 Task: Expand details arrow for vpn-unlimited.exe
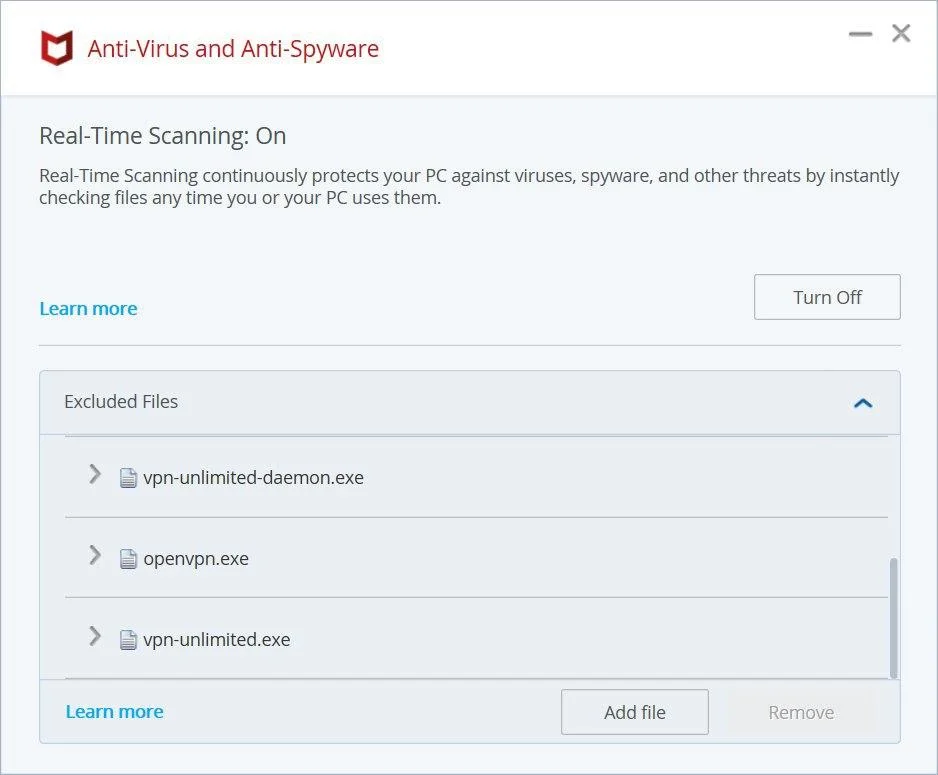click(95, 636)
